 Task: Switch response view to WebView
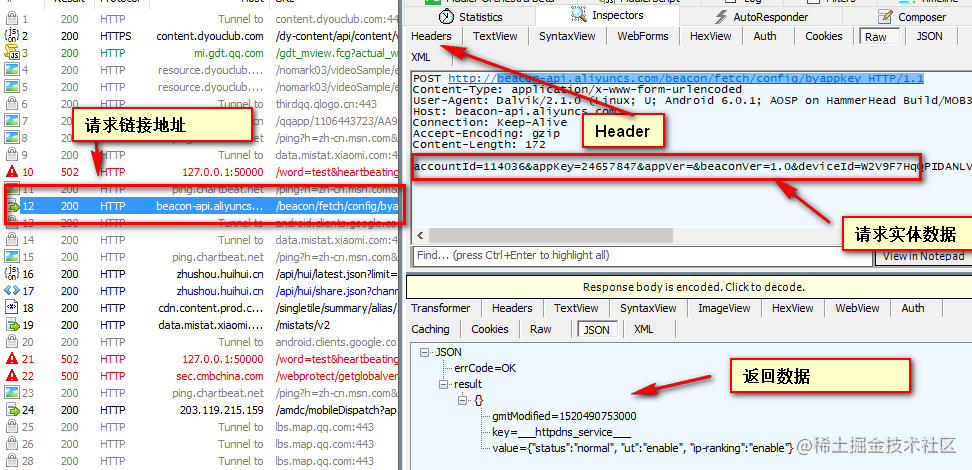857,308
